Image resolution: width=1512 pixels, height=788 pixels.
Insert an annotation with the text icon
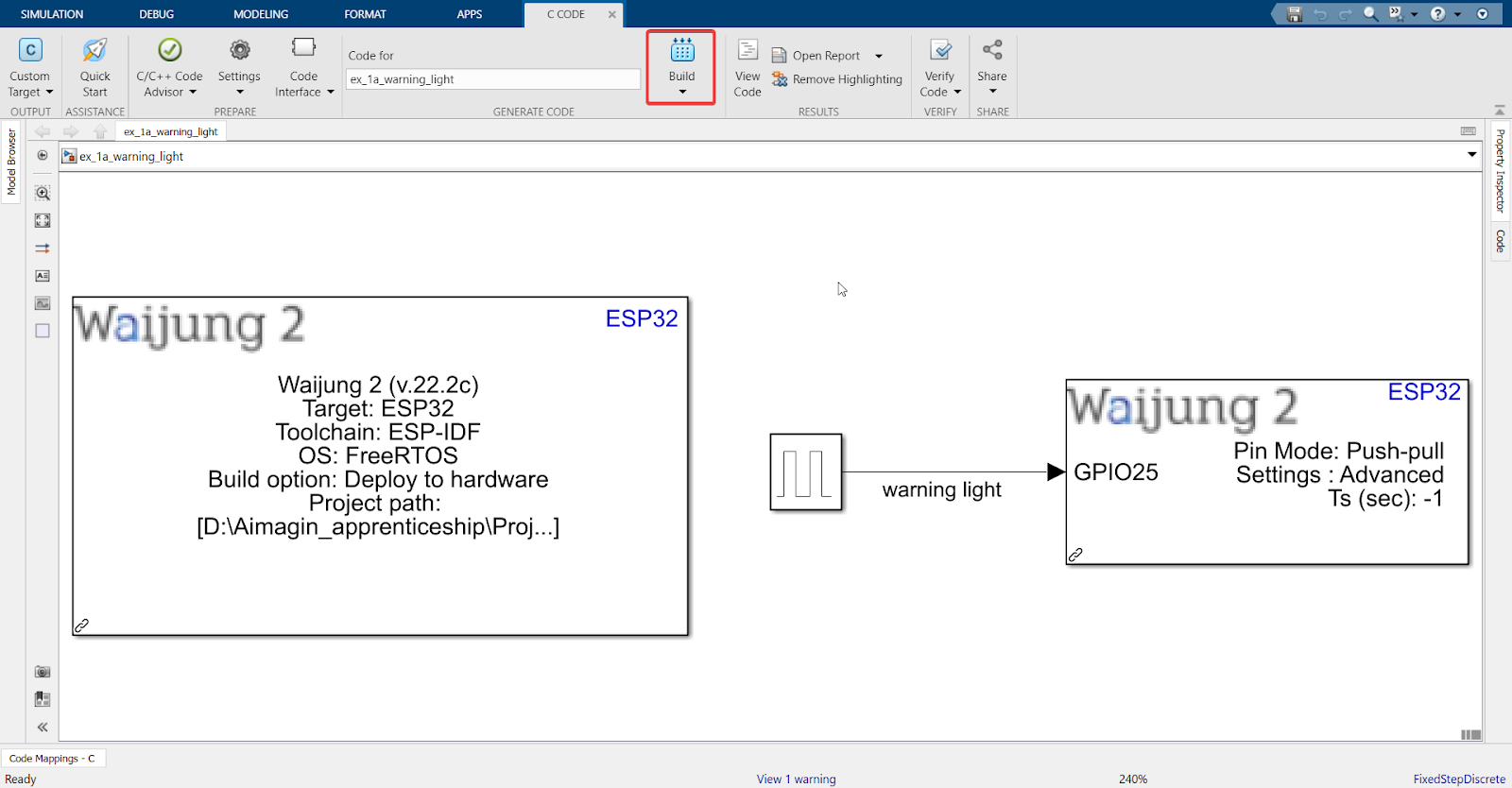43,276
